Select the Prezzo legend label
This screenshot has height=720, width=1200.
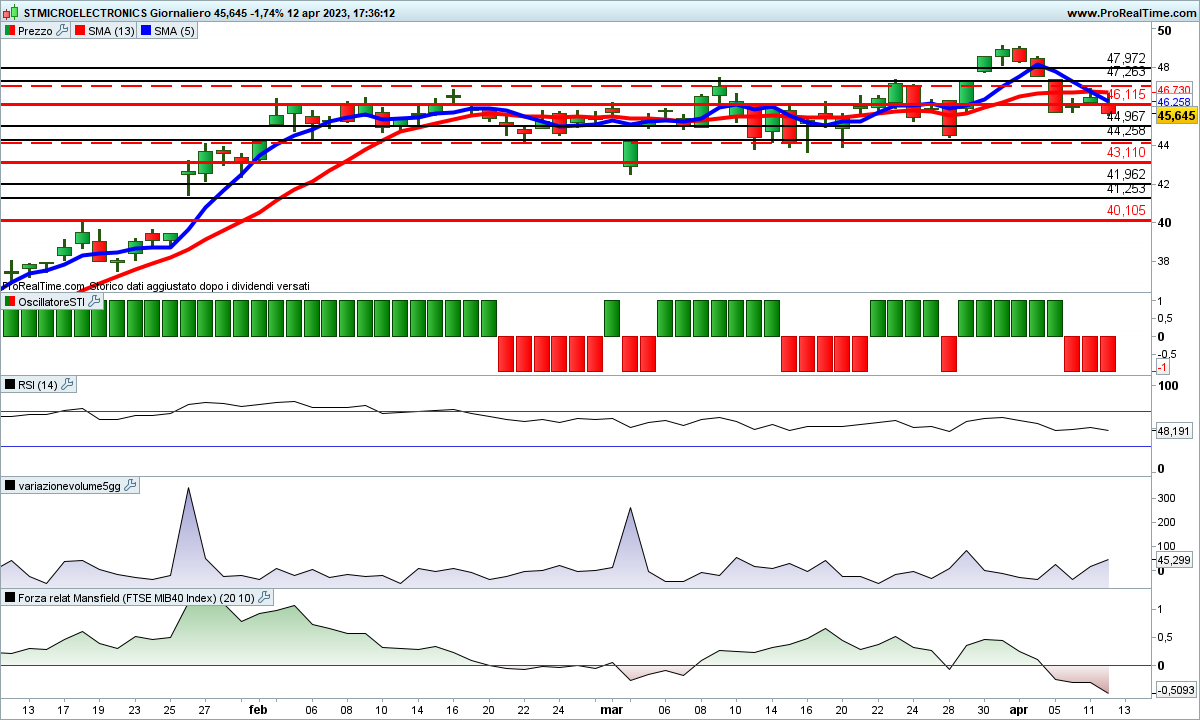point(35,31)
